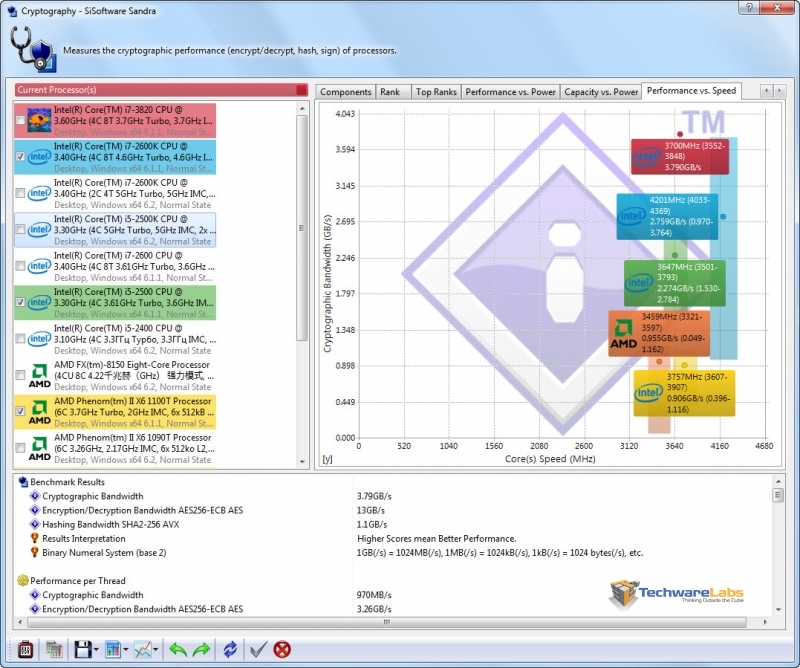
Task: Click the Current Processor(s) header bar
Action: point(161,90)
